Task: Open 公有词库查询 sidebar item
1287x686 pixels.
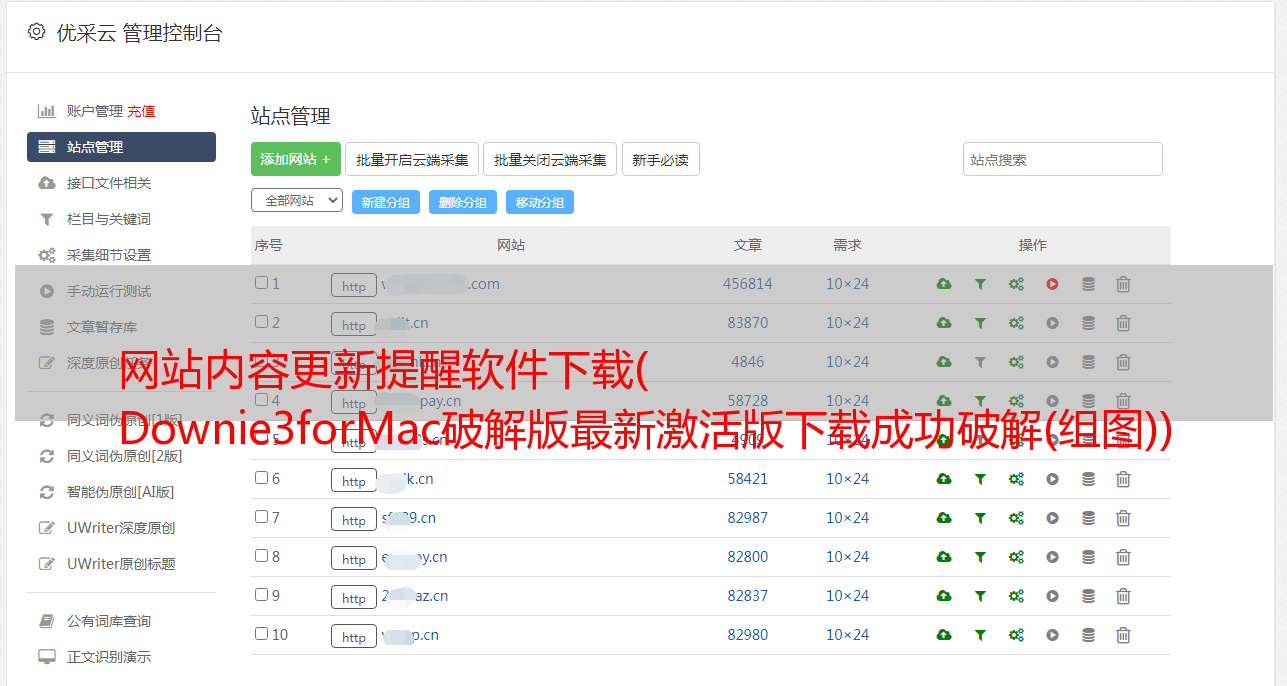Action: pos(109,621)
